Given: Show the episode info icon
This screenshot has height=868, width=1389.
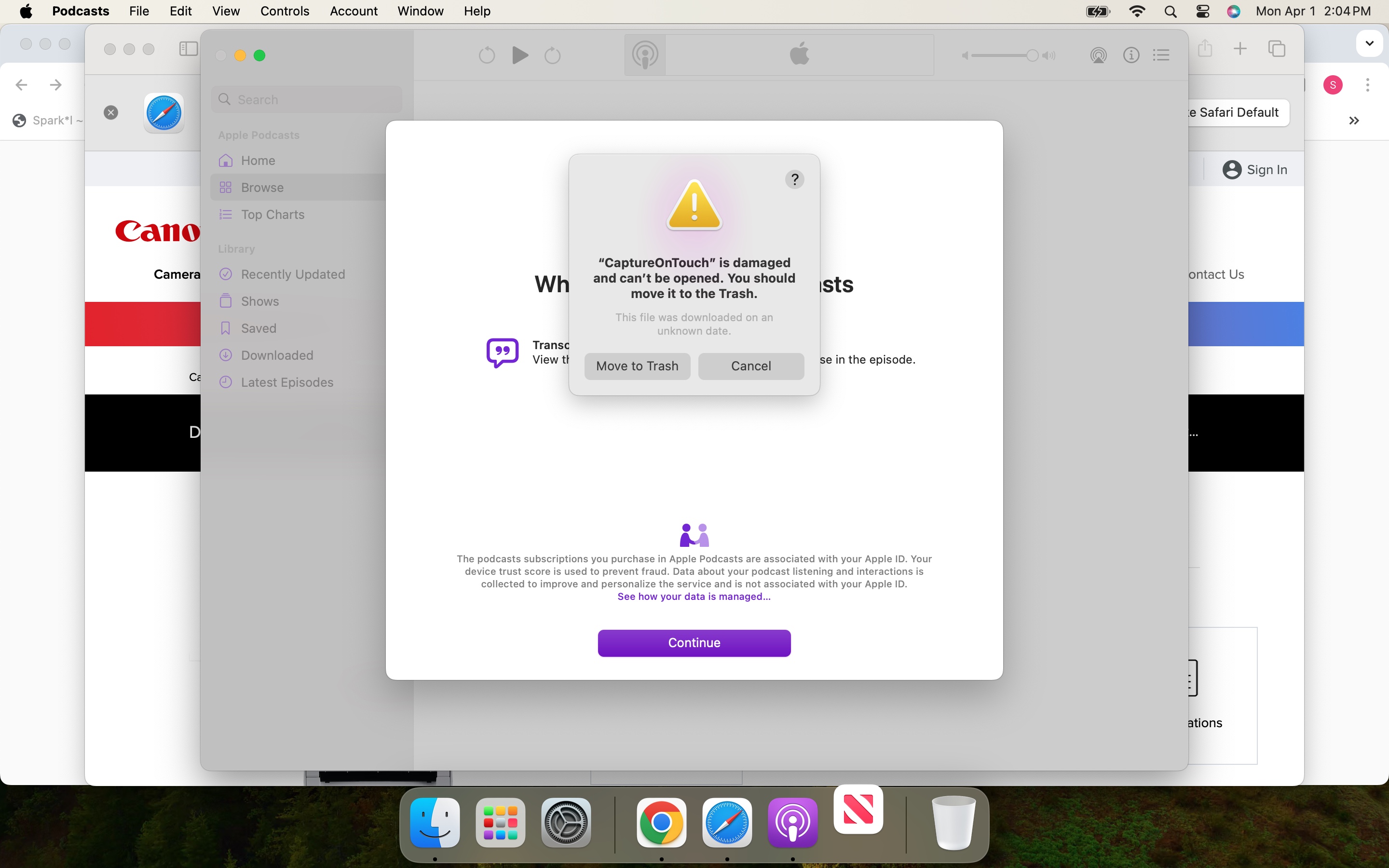Looking at the screenshot, I should pyautogui.click(x=1130, y=55).
